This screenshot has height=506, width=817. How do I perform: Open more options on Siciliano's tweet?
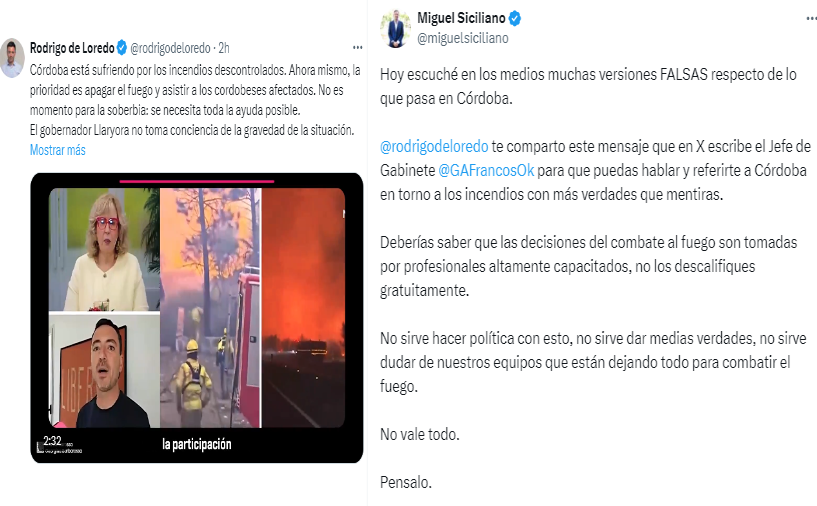click(x=811, y=18)
